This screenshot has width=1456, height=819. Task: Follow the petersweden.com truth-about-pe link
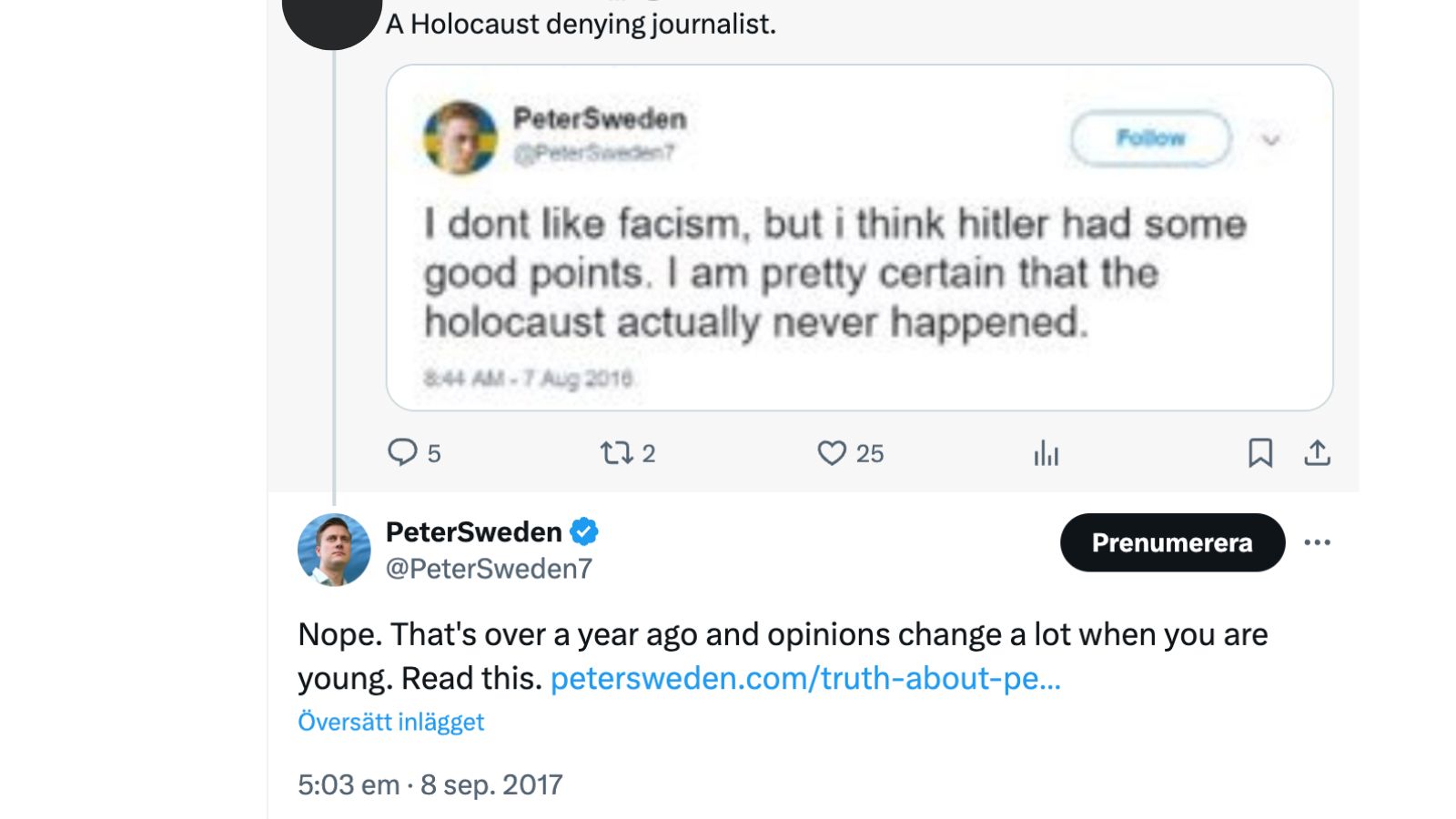point(806,678)
